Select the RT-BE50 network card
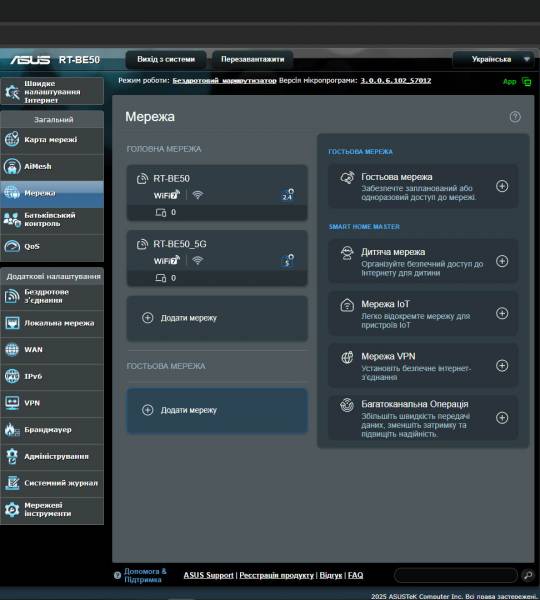540x600 pixels. click(217, 193)
